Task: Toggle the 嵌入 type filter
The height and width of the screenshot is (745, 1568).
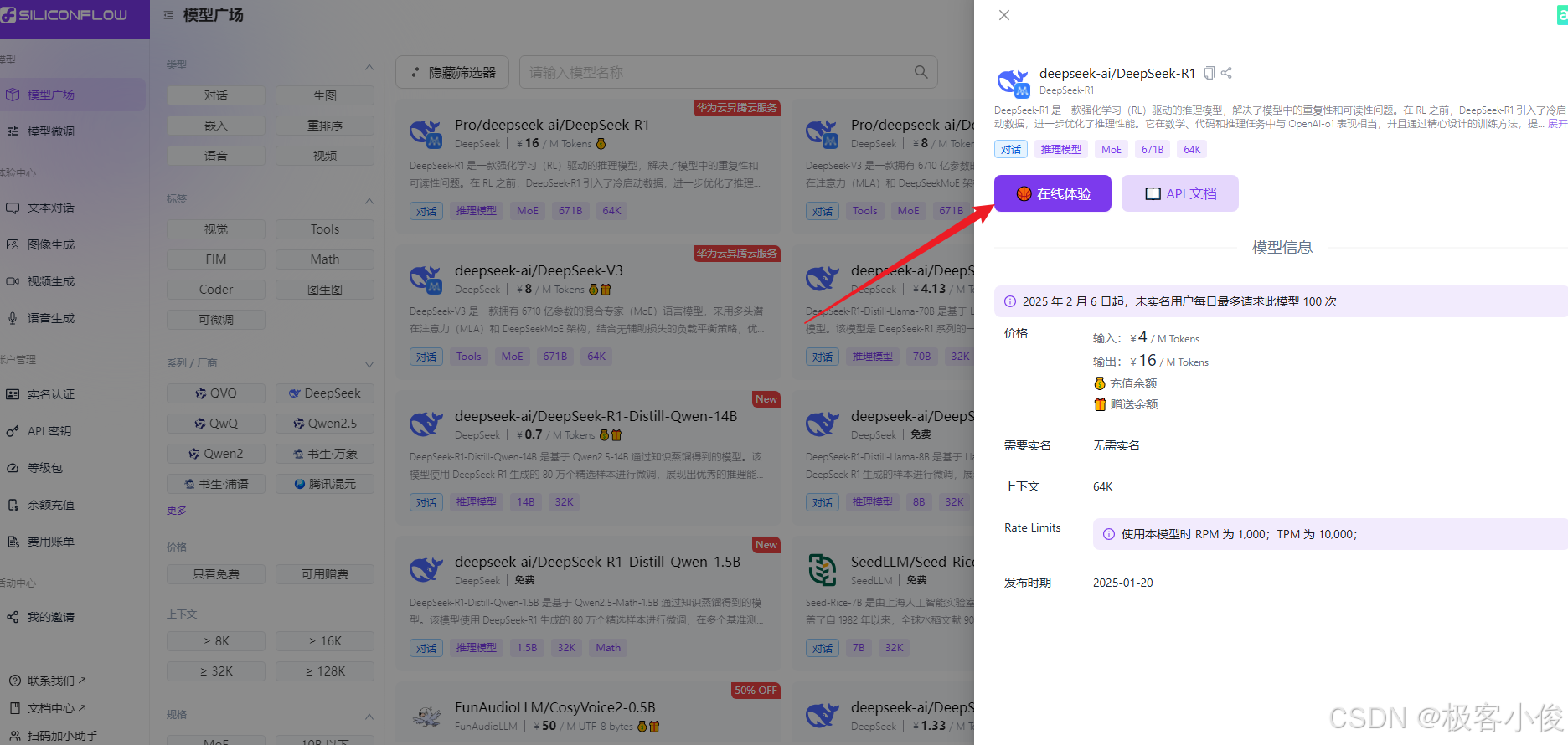Action: [x=216, y=126]
